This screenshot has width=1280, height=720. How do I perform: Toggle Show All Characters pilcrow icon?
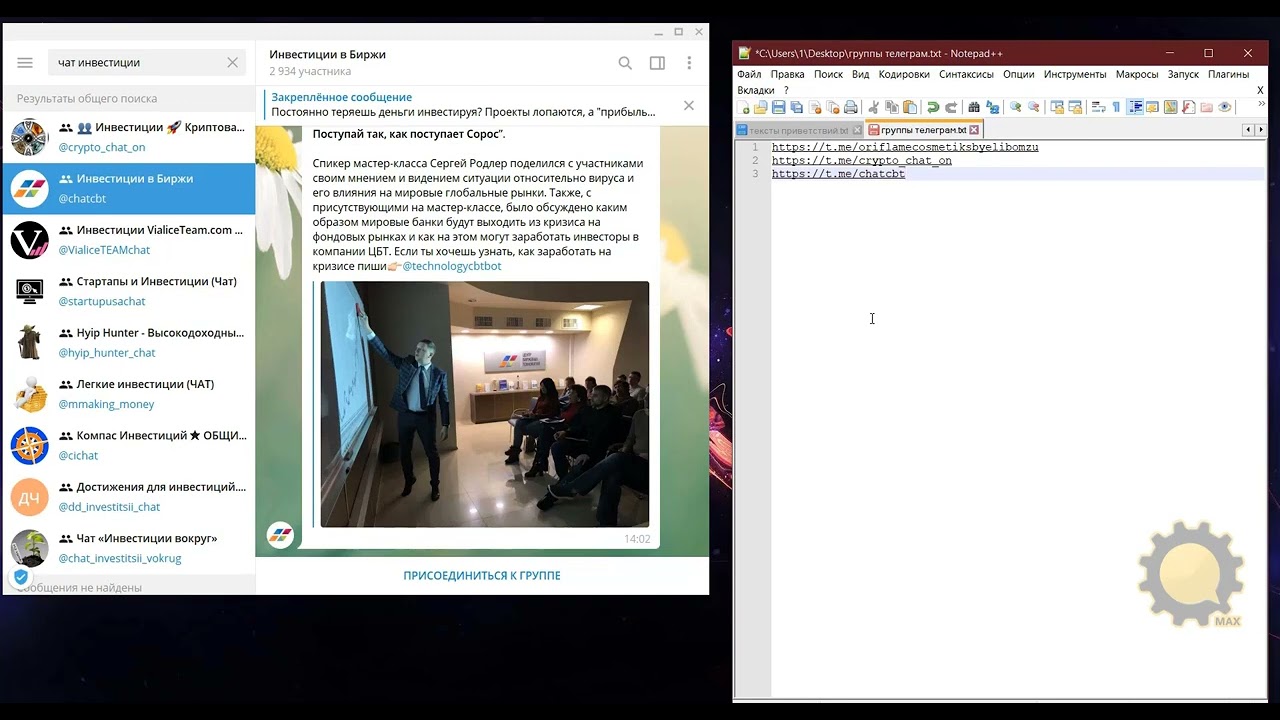(1116, 107)
